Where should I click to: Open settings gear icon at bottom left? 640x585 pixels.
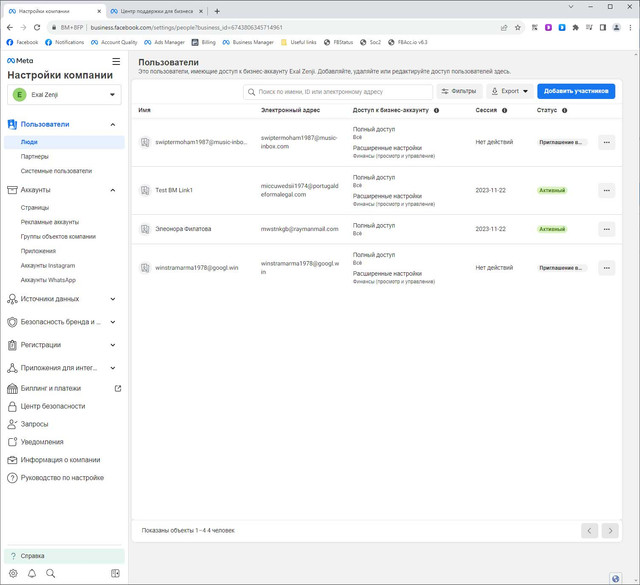13,573
